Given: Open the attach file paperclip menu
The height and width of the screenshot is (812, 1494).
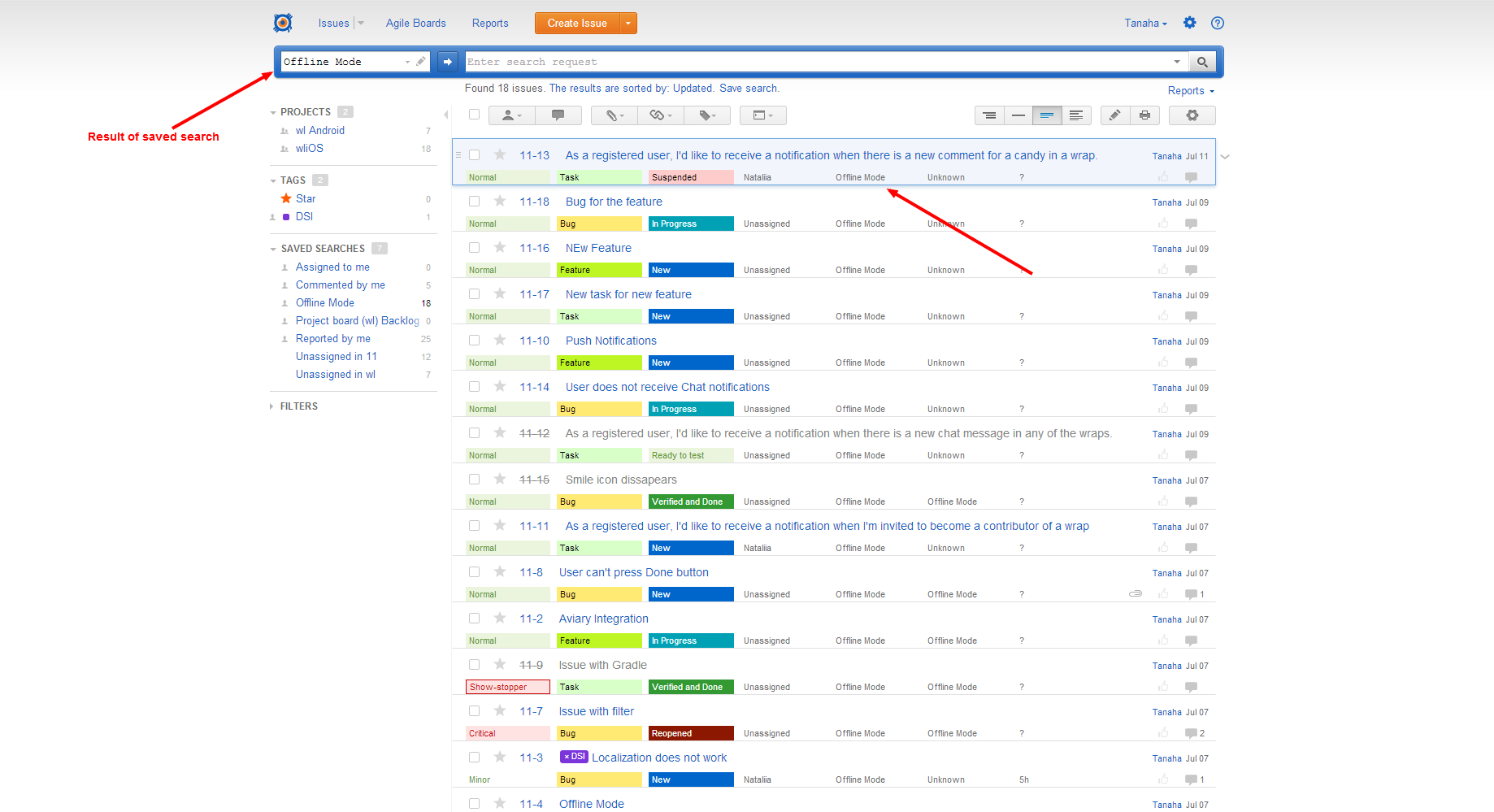Looking at the screenshot, I should (613, 115).
